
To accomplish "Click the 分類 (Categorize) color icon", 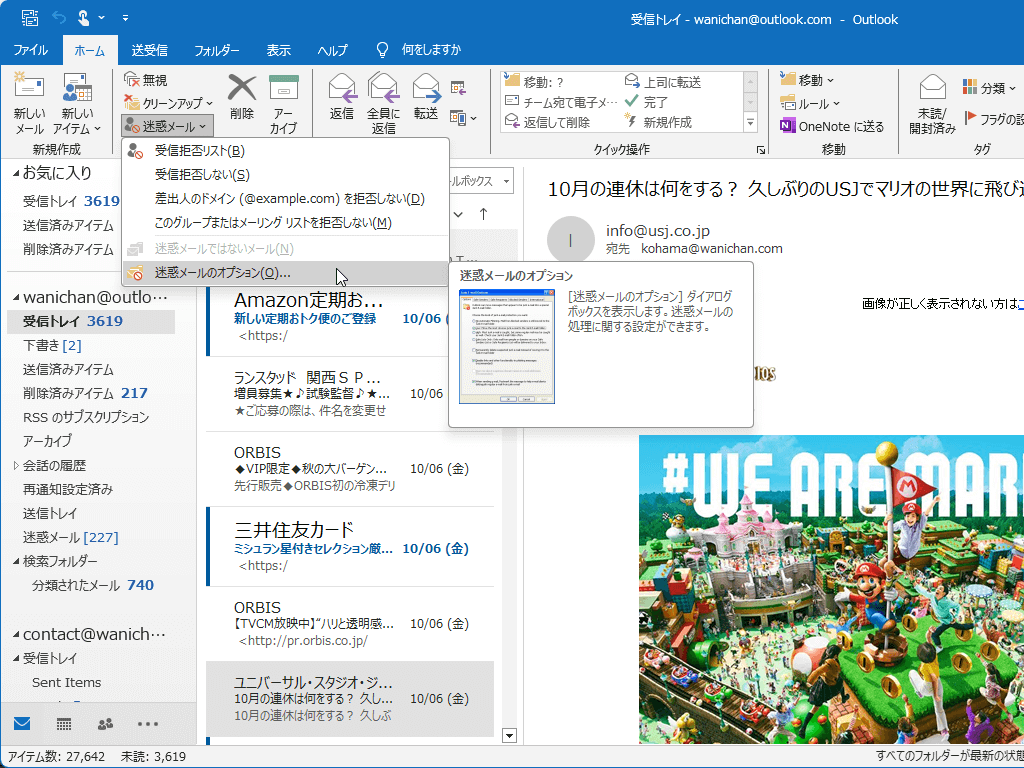I will 970,87.
